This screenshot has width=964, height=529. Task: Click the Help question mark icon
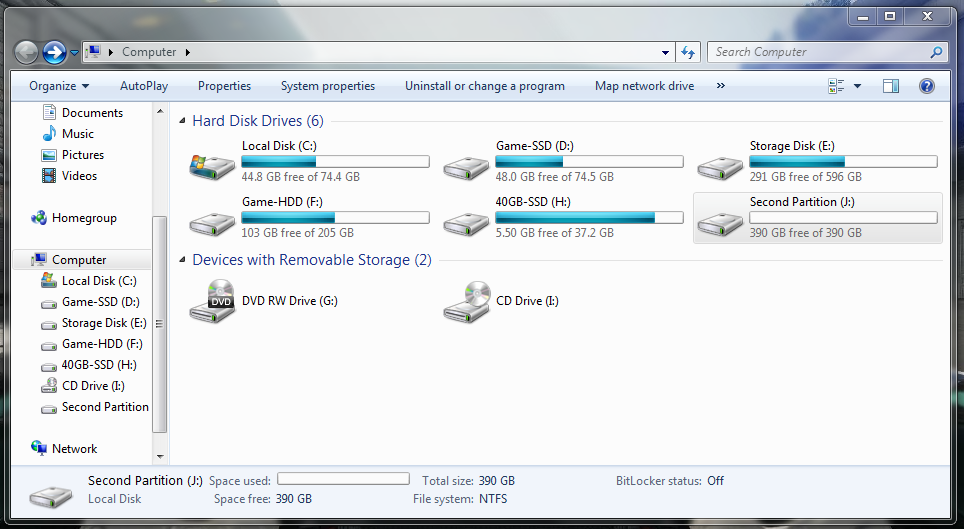point(926,86)
